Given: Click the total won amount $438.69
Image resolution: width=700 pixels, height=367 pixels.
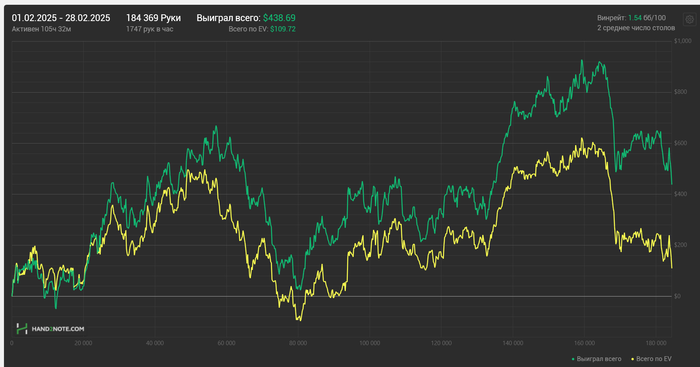Looking at the screenshot, I should tap(279, 18).
